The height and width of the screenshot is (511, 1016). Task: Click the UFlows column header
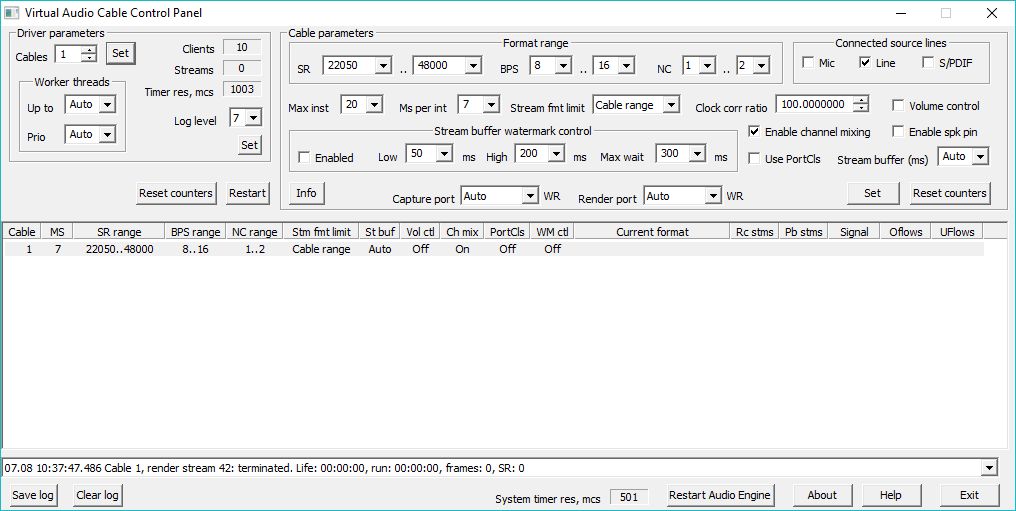[x=957, y=232]
